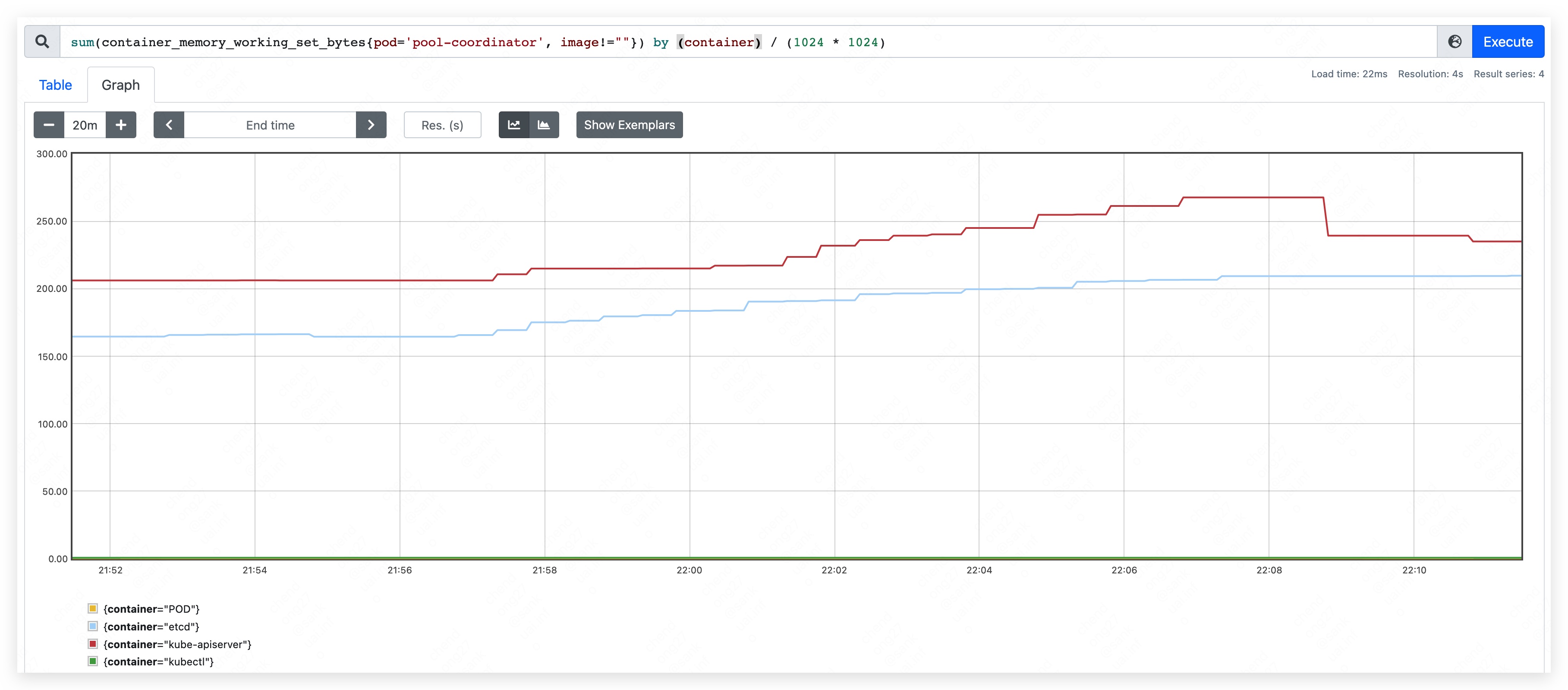This screenshot has height=690, width=1568.
Task: Increase the time range with plus
Action: [121, 125]
